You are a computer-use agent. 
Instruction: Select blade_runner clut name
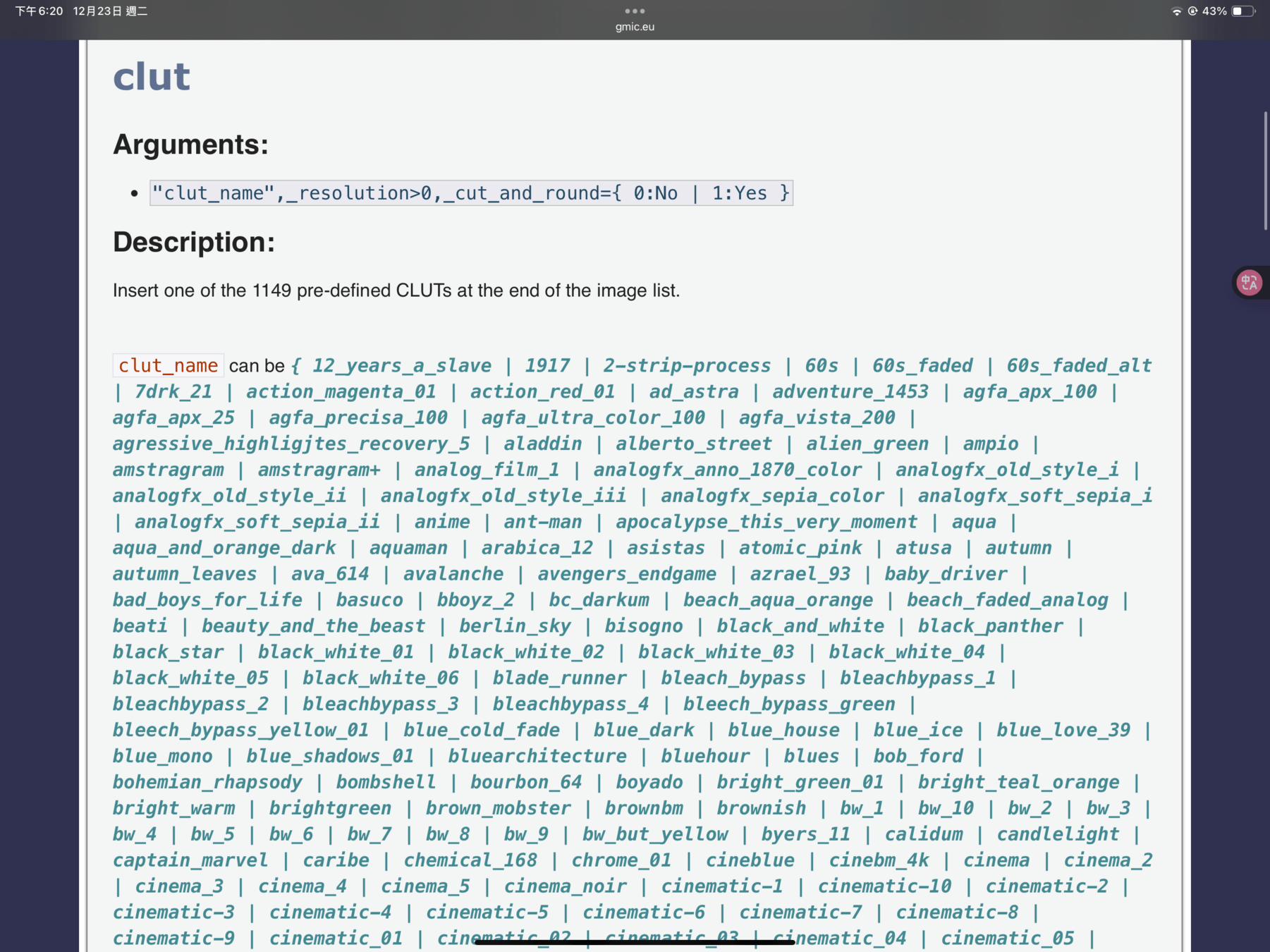click(559, 678)
